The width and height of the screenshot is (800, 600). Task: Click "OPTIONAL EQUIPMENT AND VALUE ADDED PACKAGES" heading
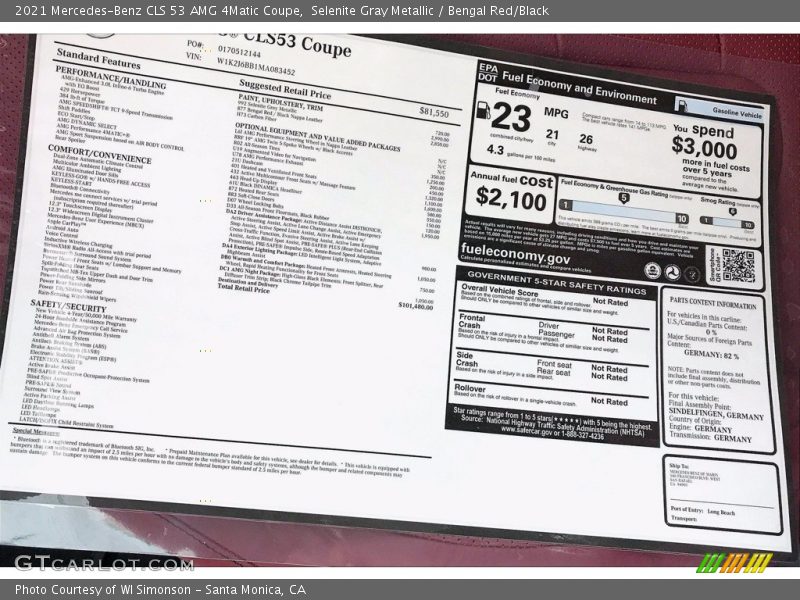317,137
